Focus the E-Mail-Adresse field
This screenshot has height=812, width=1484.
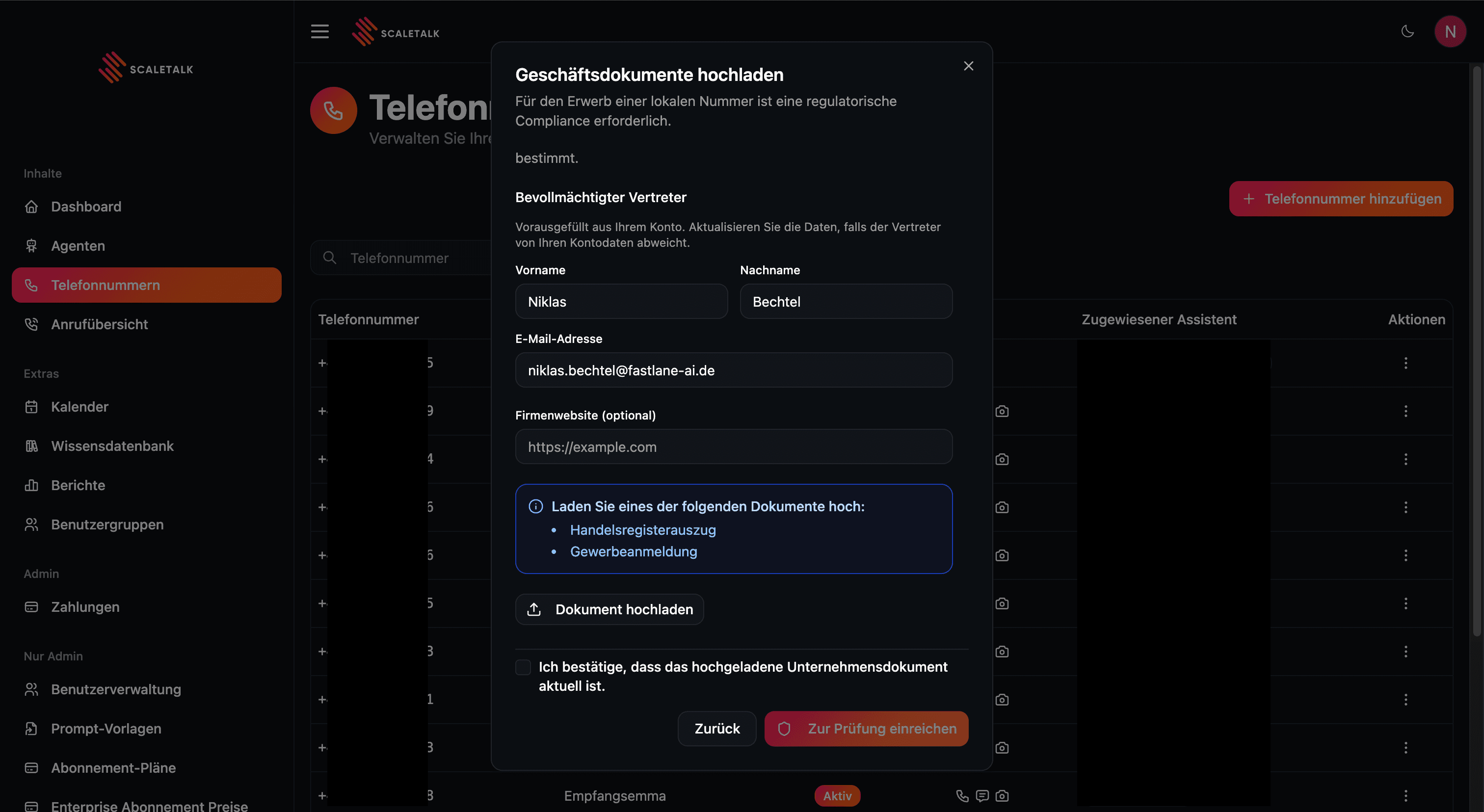(x=733, y=370)
